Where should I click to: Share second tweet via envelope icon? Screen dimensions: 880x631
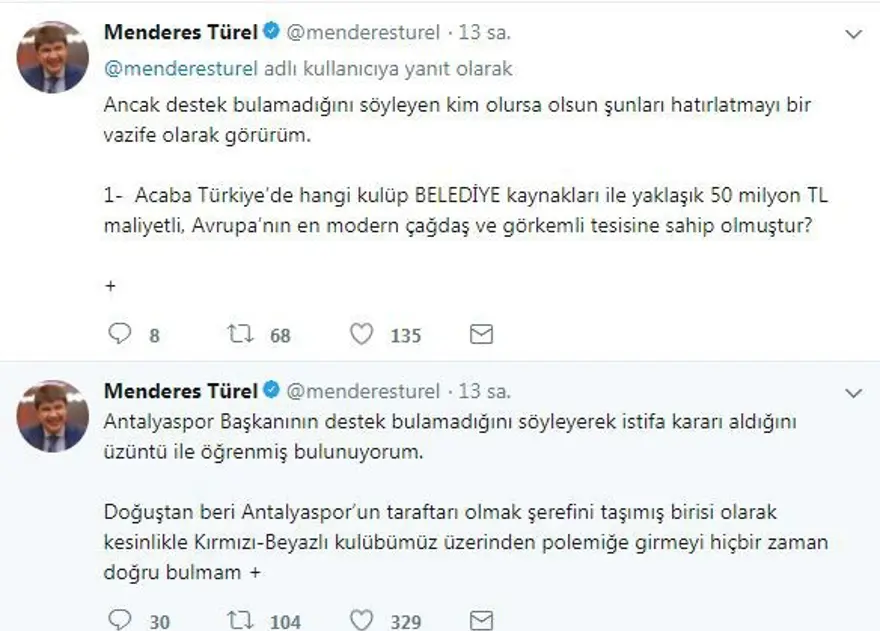[481, 621]
